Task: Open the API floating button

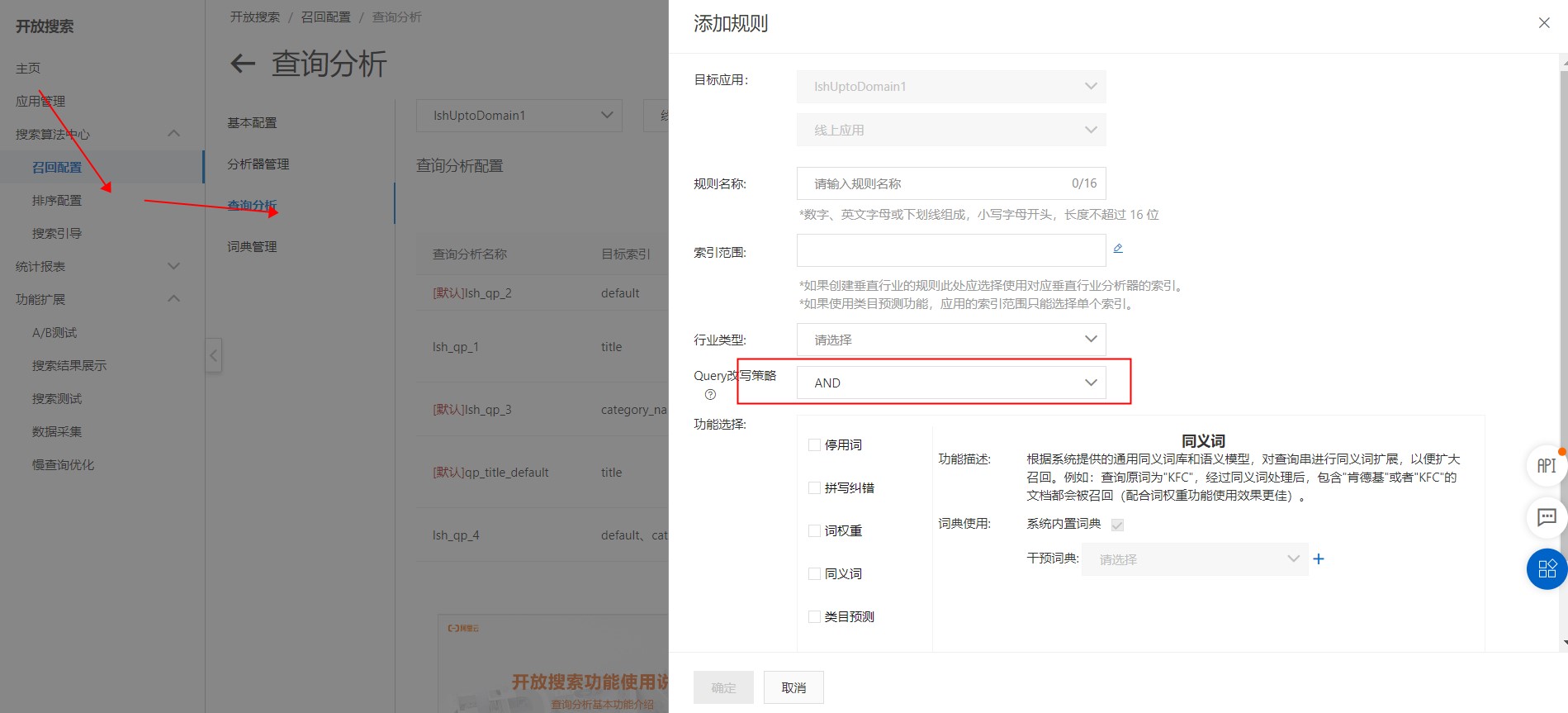Action: [1546, 466]
